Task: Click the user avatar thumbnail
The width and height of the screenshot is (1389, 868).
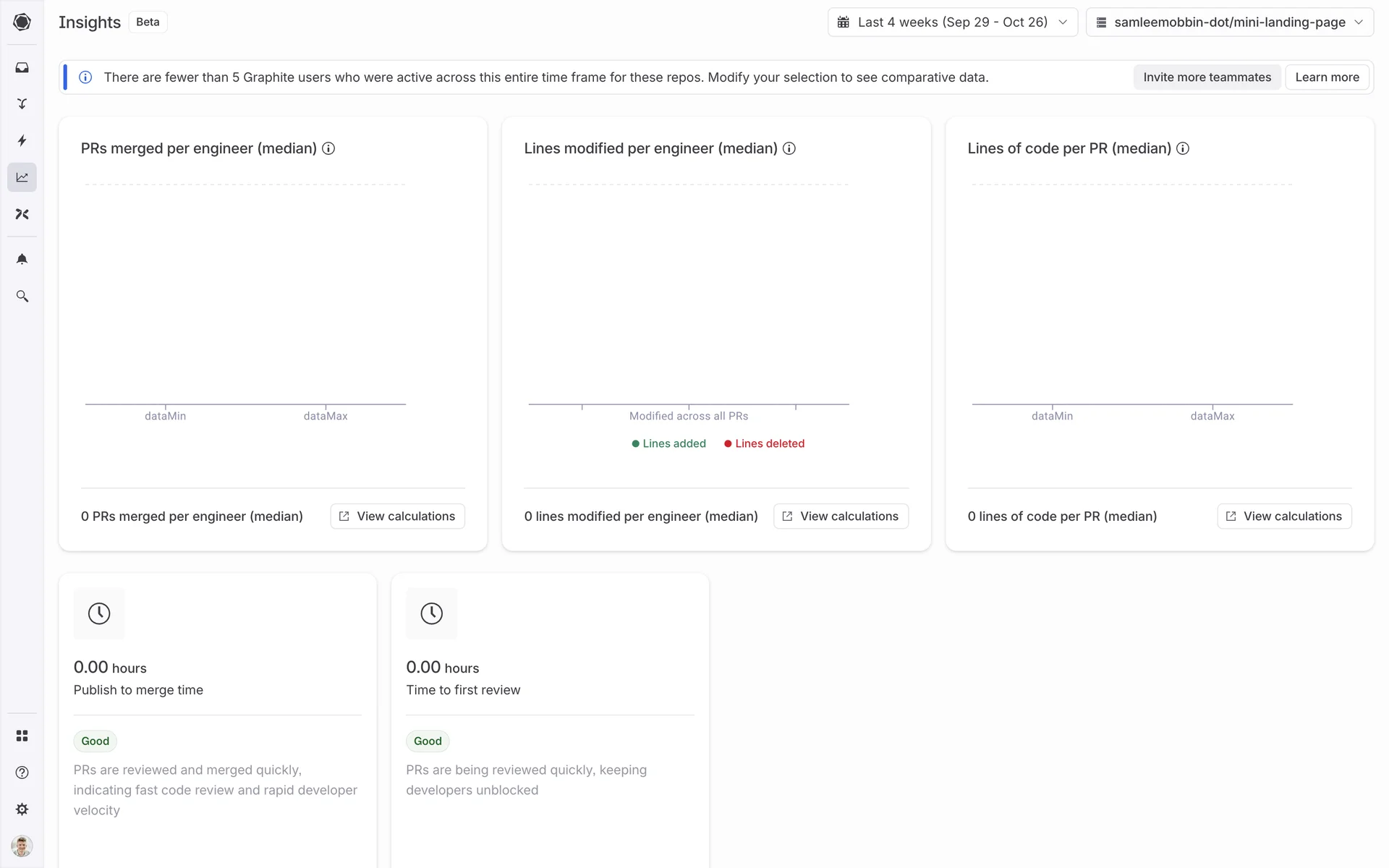Action: tap(22, 846)
